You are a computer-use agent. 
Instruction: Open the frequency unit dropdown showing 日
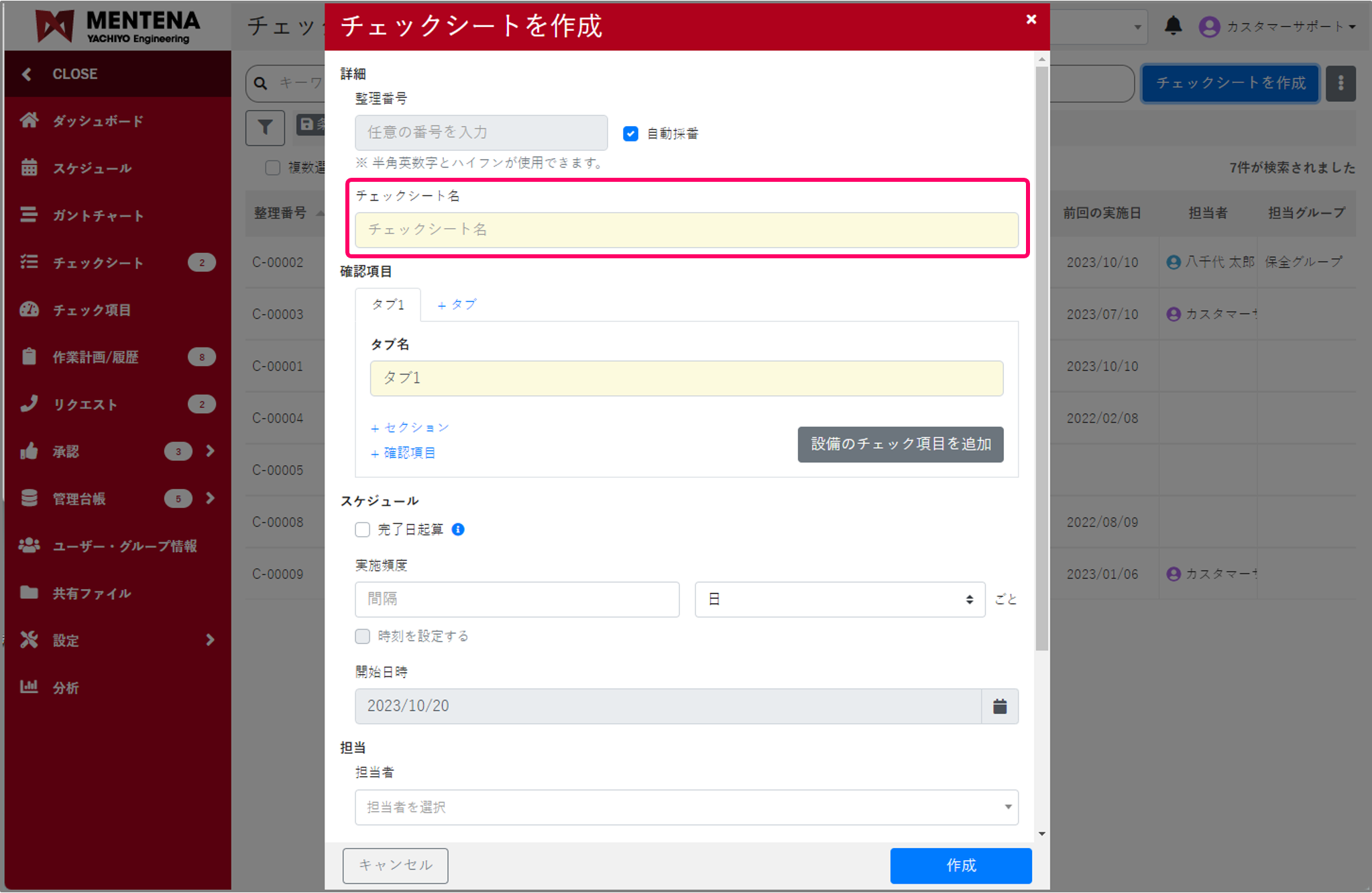click(839, 599)
